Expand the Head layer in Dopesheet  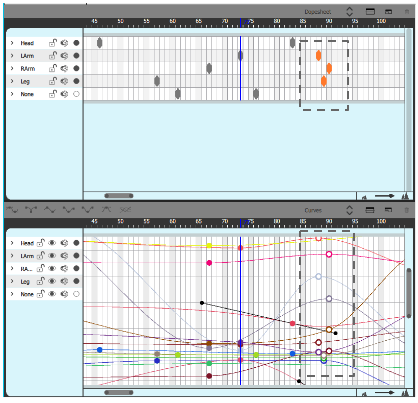click(12, 43)
